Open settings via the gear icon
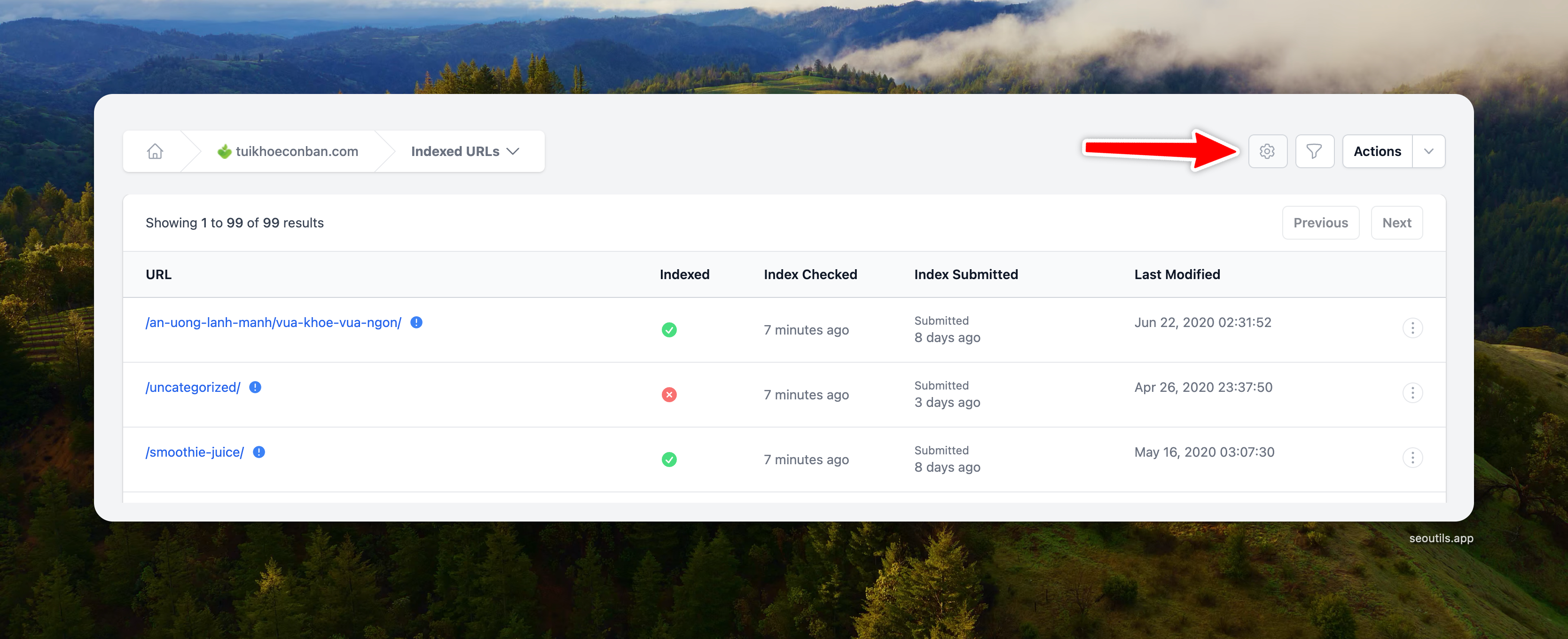1568x639 pixels. pyautogui.click(x=1267, y=151)
